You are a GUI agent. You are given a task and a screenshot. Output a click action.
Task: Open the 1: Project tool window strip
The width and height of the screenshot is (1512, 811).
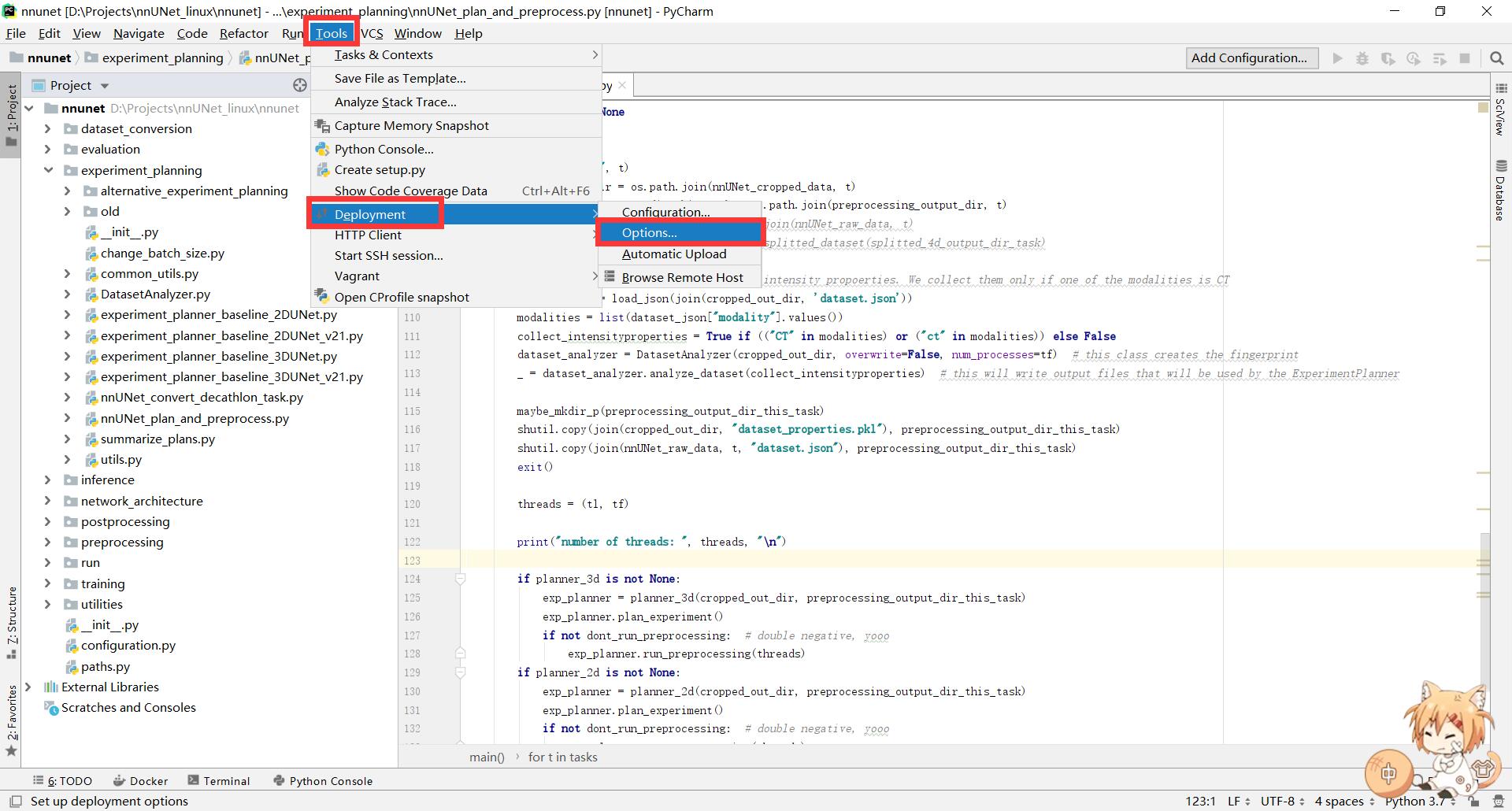pyautogui.click(x=11, y=115)
